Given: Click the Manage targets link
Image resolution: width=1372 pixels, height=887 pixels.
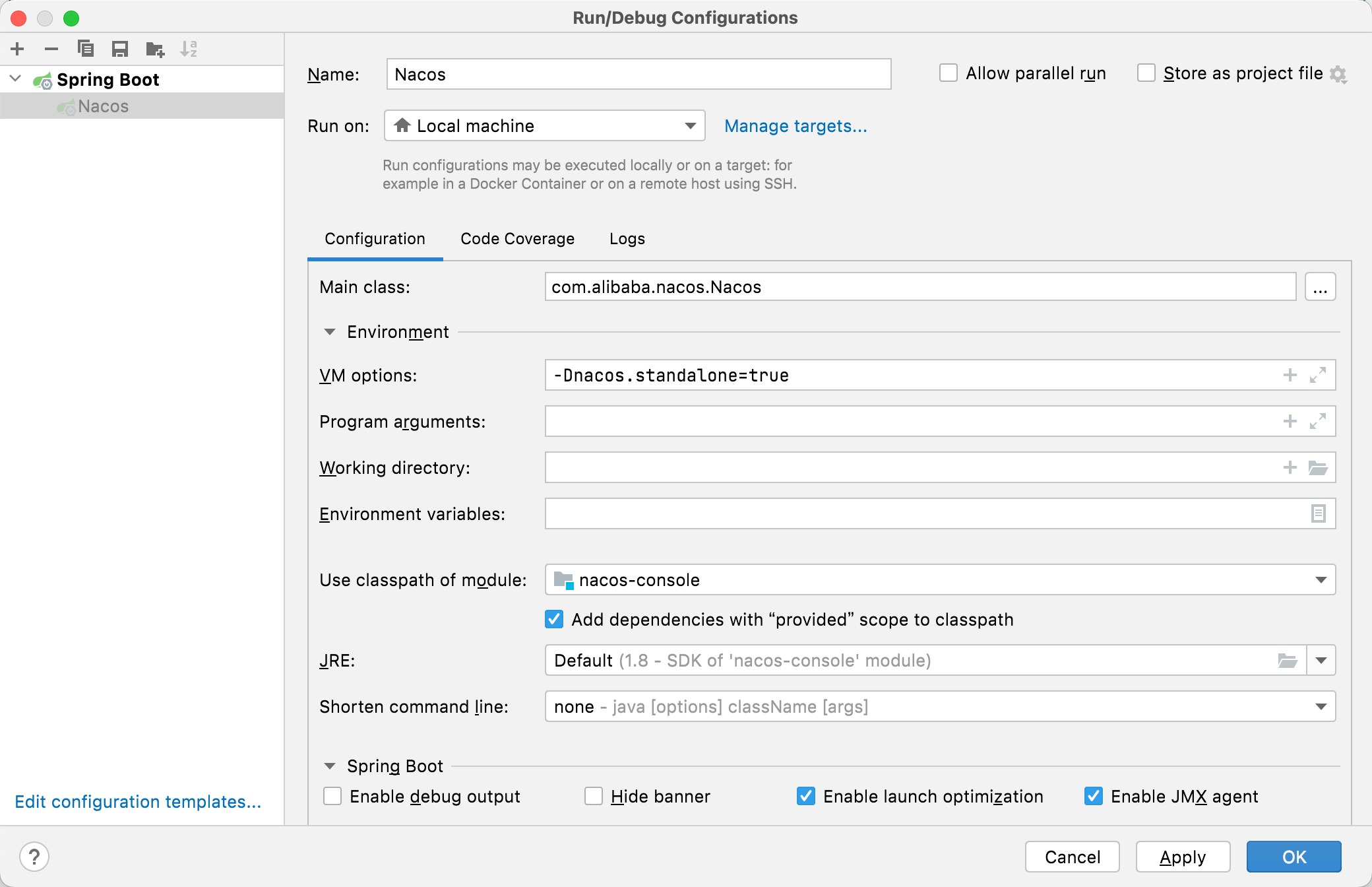Looking at the screenshot, I should tap(795, 126).
